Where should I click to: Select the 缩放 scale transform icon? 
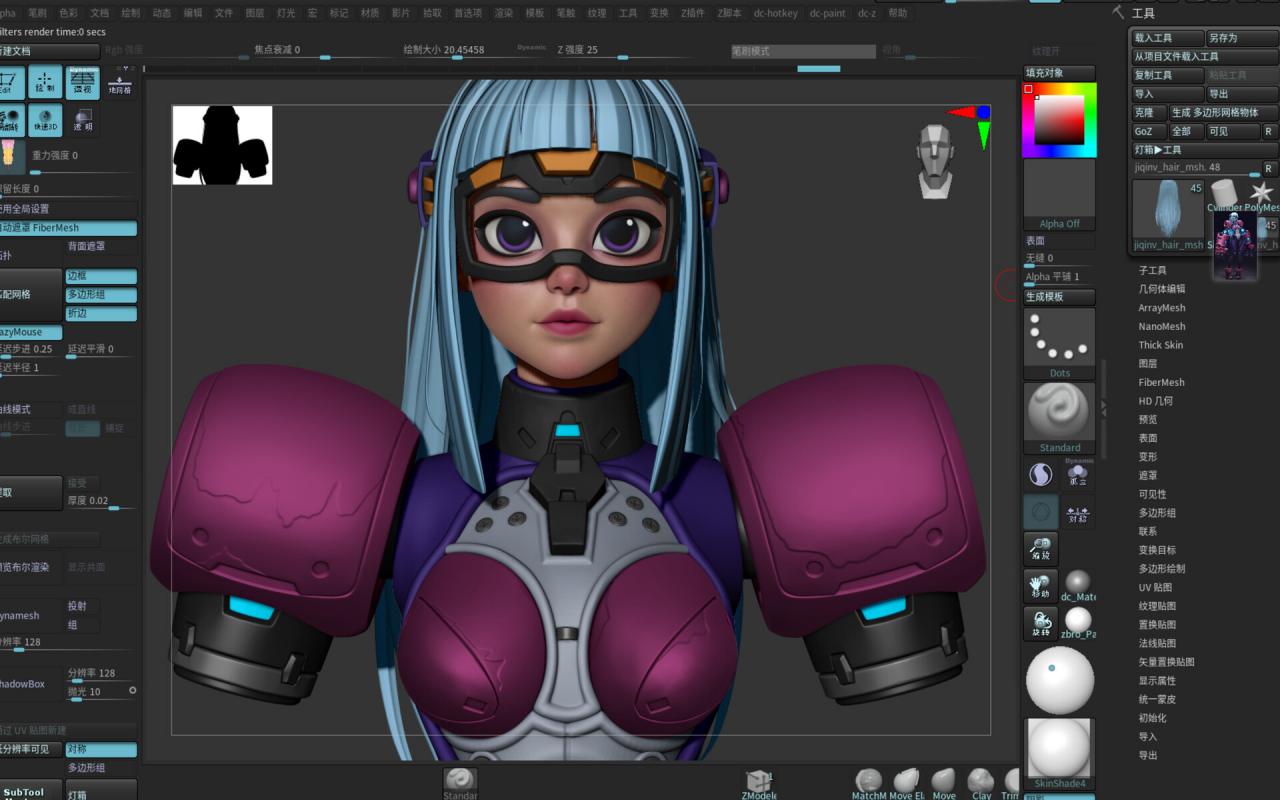pyautogui.click(x=1040, y=547)
